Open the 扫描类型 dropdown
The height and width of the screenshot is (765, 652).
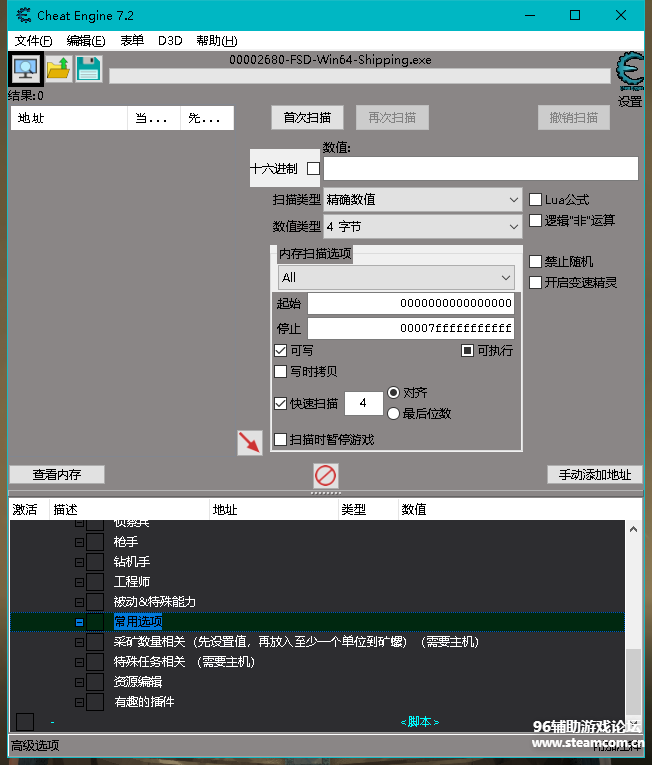423,200
